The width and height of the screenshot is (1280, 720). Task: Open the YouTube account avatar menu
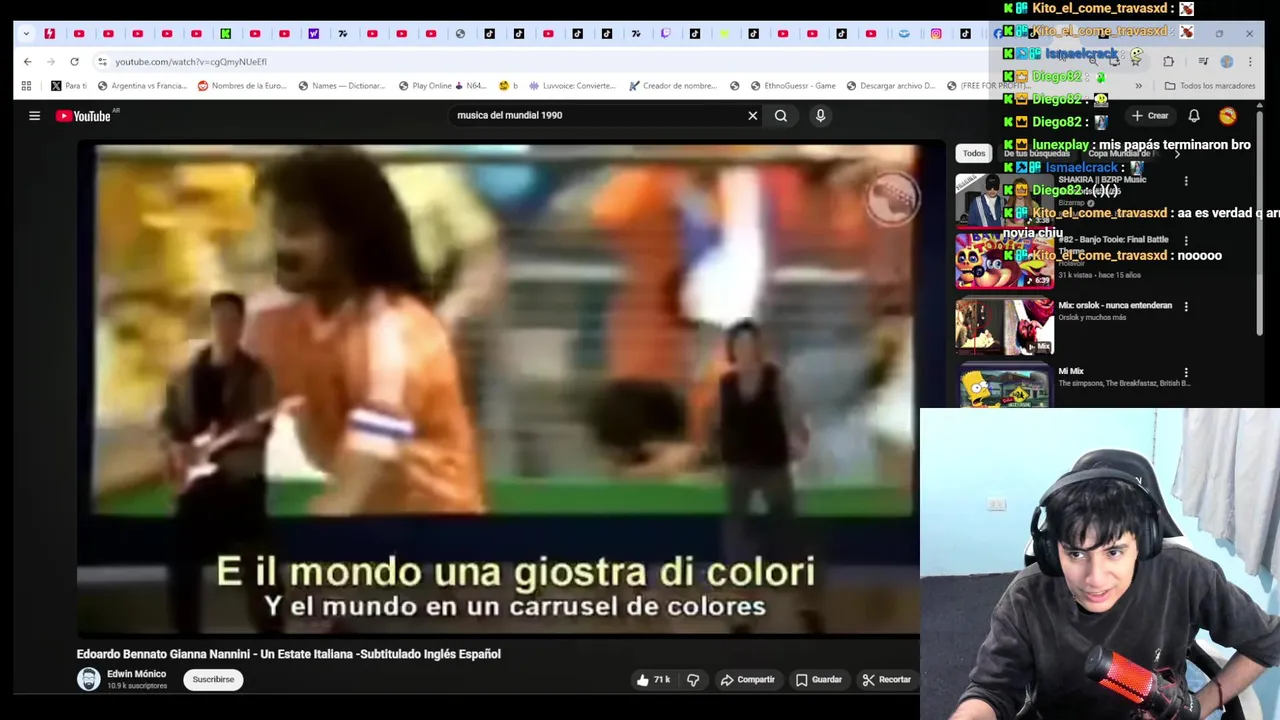click(1227, 116)
